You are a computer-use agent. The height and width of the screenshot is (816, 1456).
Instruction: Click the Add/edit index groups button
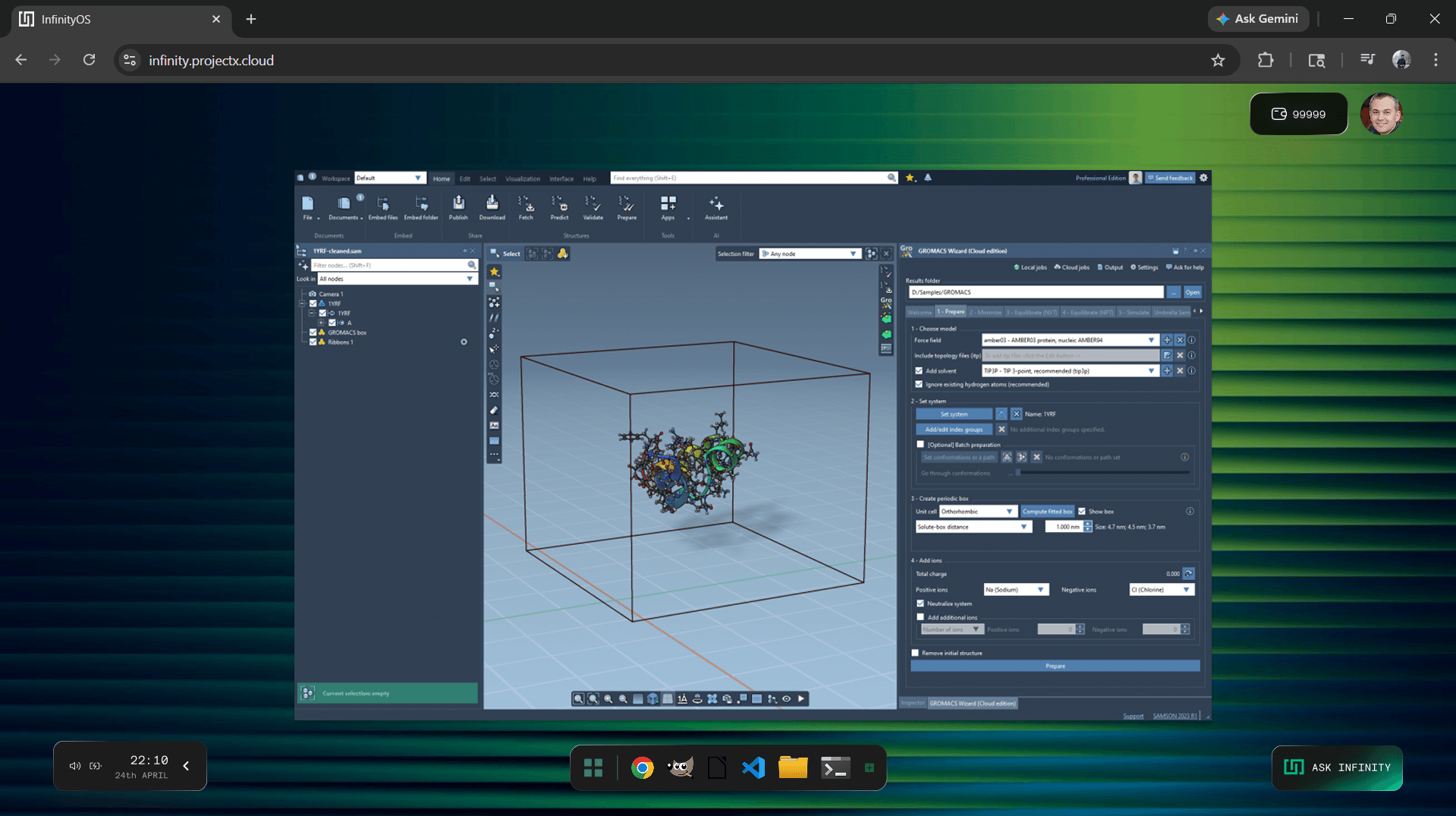click(954, 430)
